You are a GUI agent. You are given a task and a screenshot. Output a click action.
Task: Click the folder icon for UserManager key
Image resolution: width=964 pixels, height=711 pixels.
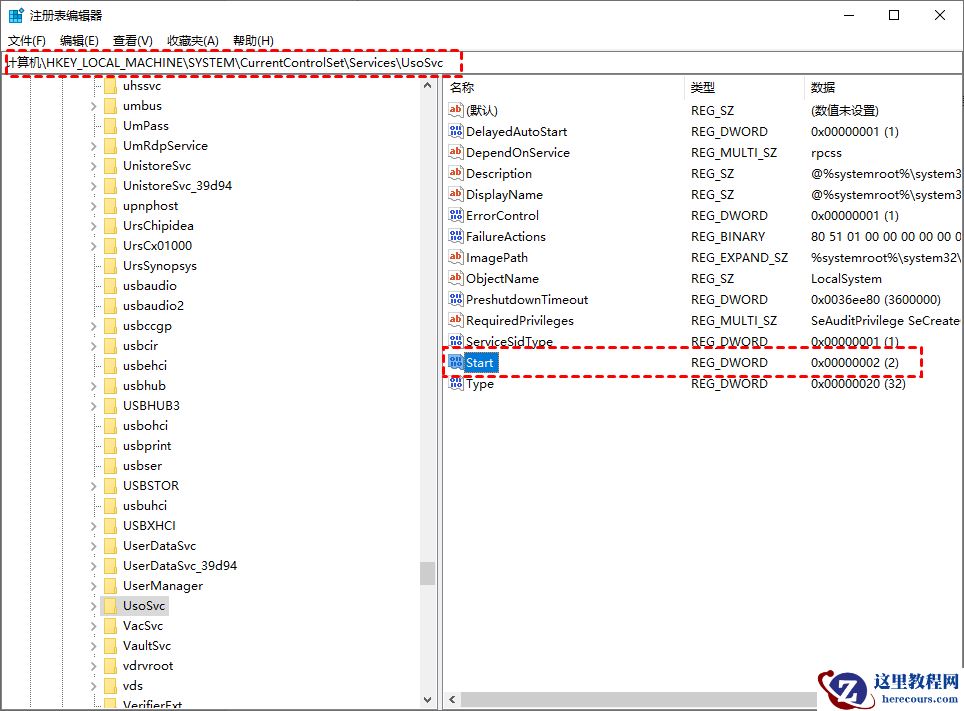click(x=110, y=585)
